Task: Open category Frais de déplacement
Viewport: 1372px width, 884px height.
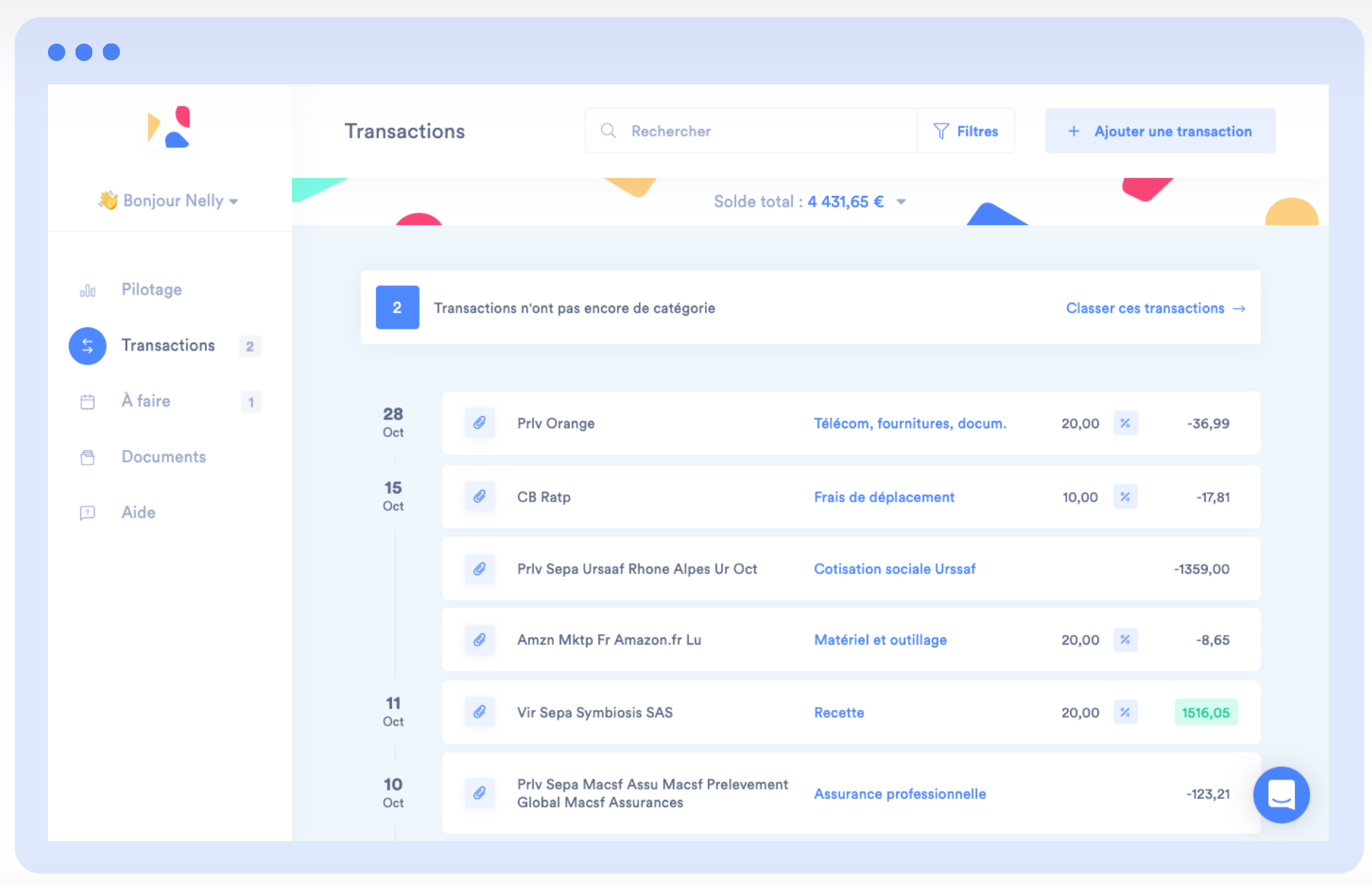Action: [x=883, y=497]
